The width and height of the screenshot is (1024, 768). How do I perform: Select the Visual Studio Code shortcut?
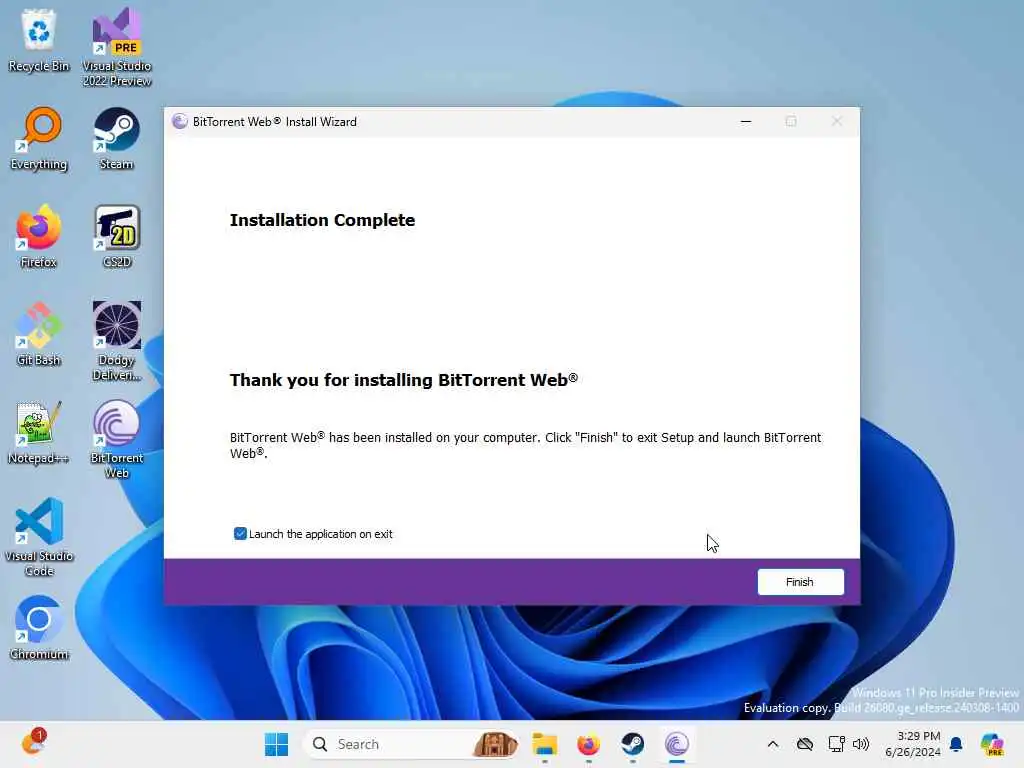click(39, 537)
